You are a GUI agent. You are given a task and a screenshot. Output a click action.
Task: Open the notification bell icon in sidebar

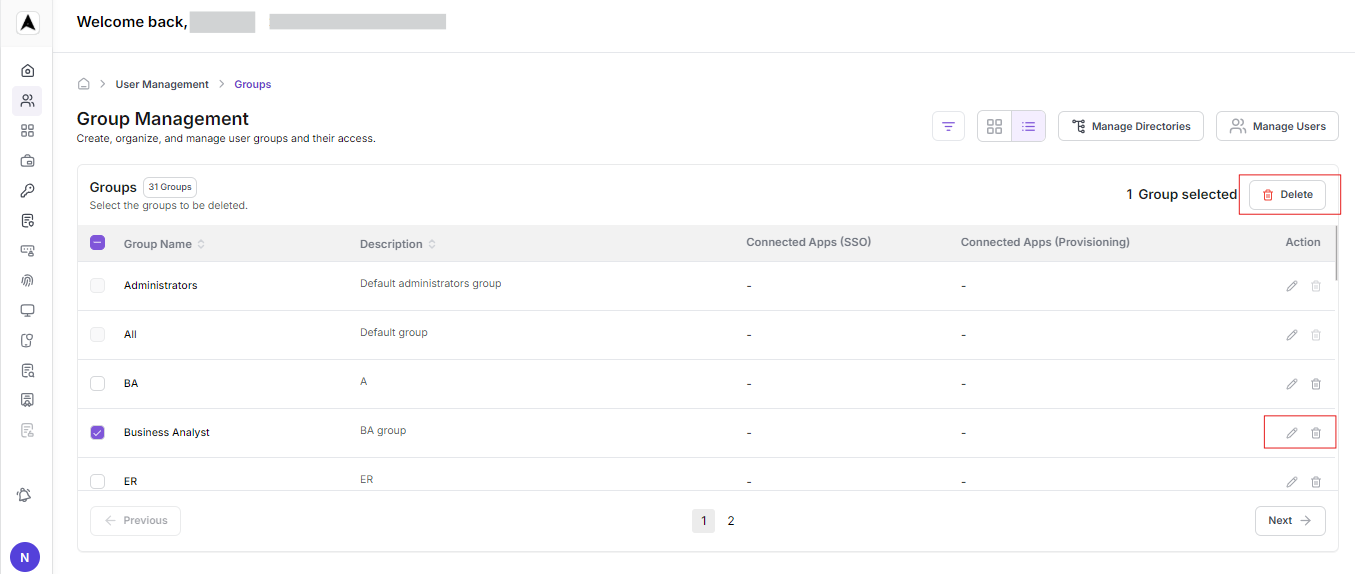[25, 495]
